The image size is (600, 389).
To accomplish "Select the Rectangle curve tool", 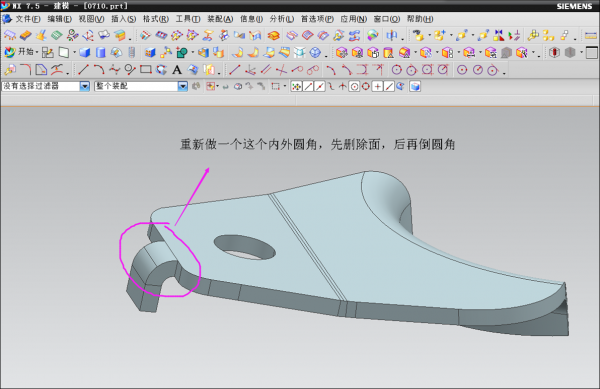I will pos(145,70).
